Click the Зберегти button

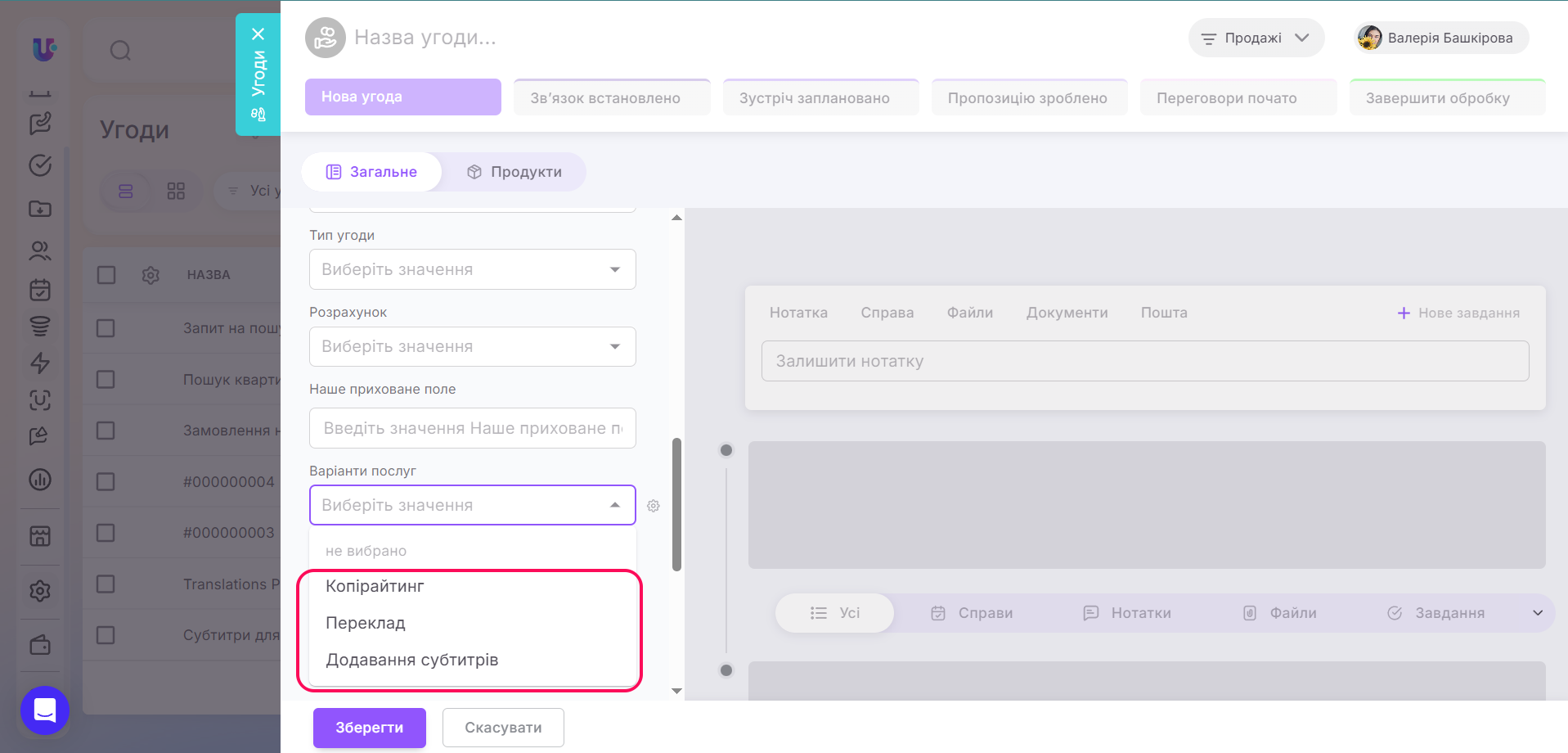tap(370, 728)
